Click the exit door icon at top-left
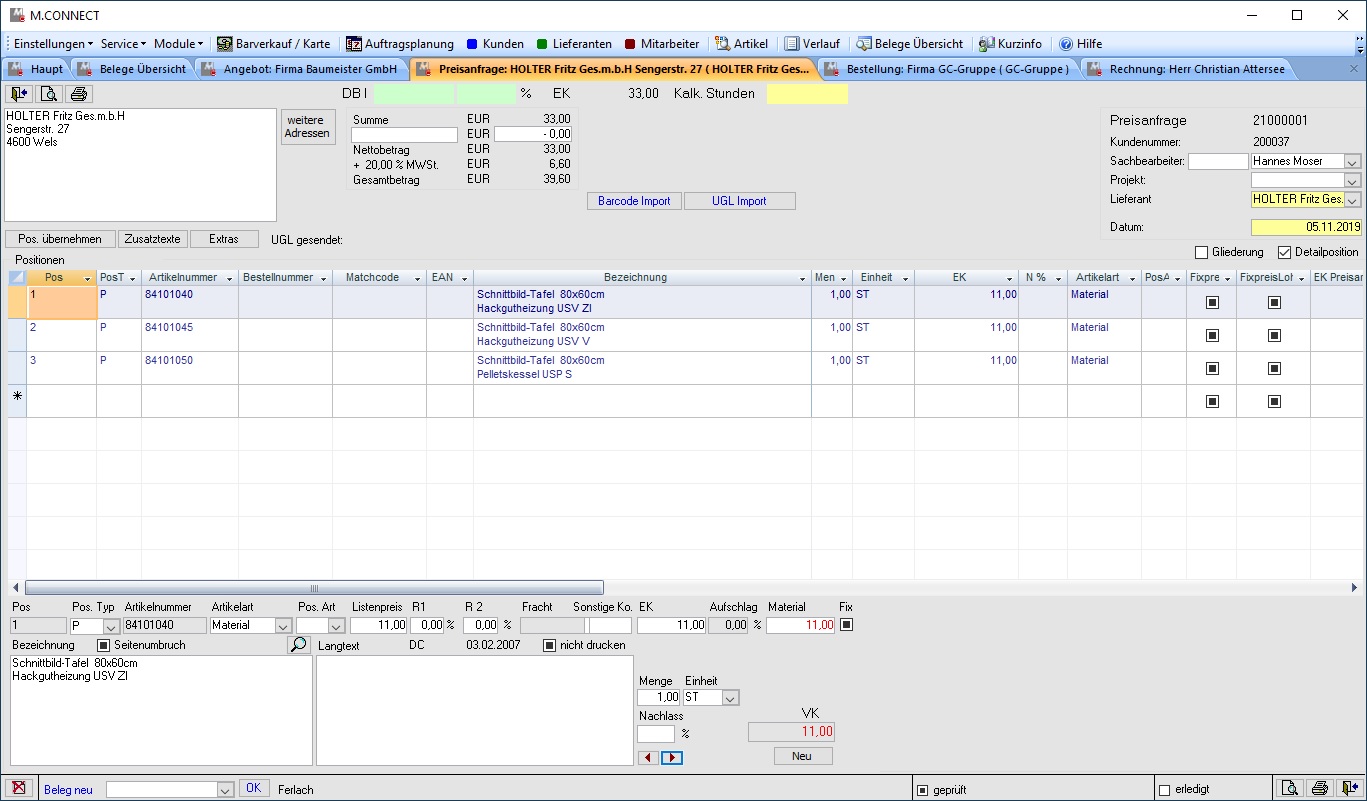Screen dimensions: 1367x801 tap(19, 94)
